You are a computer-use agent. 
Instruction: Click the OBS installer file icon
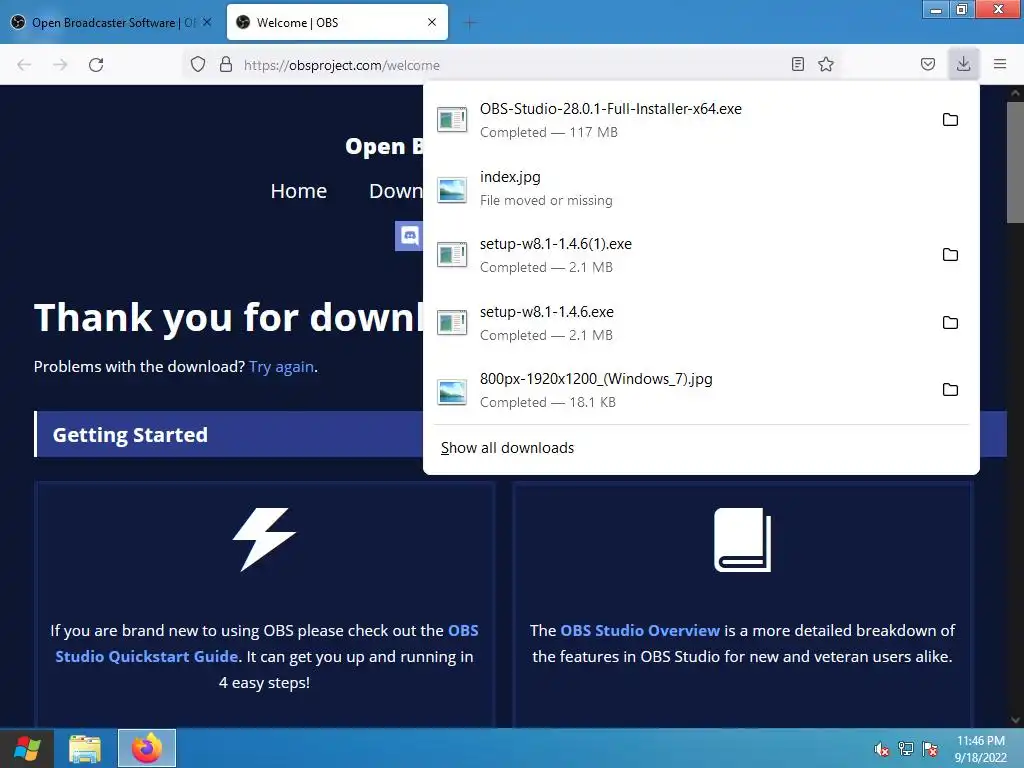(x=452, y=120)
